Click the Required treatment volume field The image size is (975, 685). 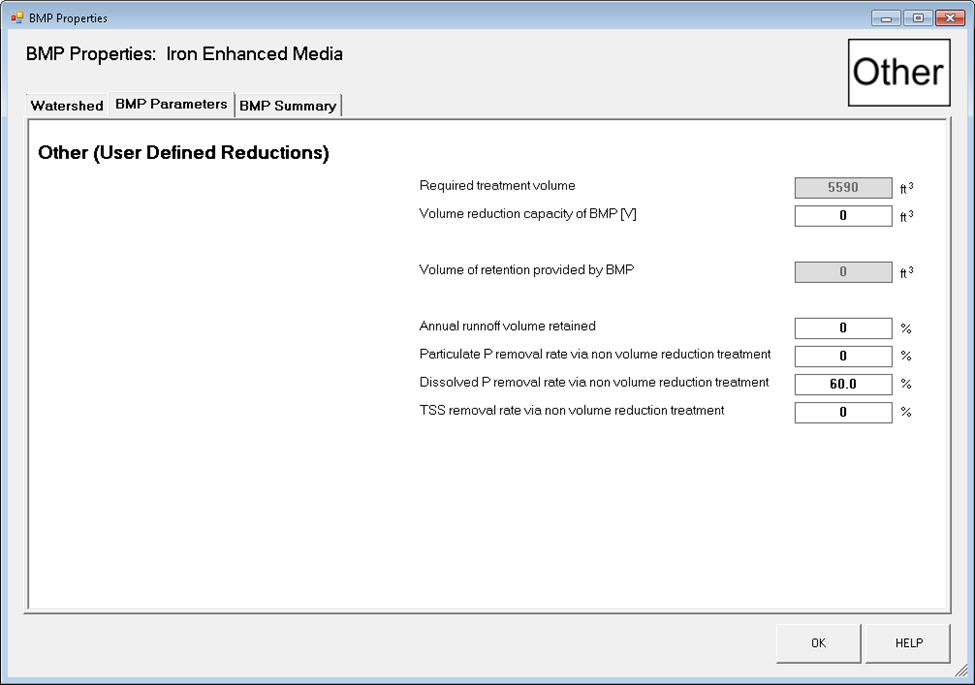pyautogui.click(x=843, y=188)
